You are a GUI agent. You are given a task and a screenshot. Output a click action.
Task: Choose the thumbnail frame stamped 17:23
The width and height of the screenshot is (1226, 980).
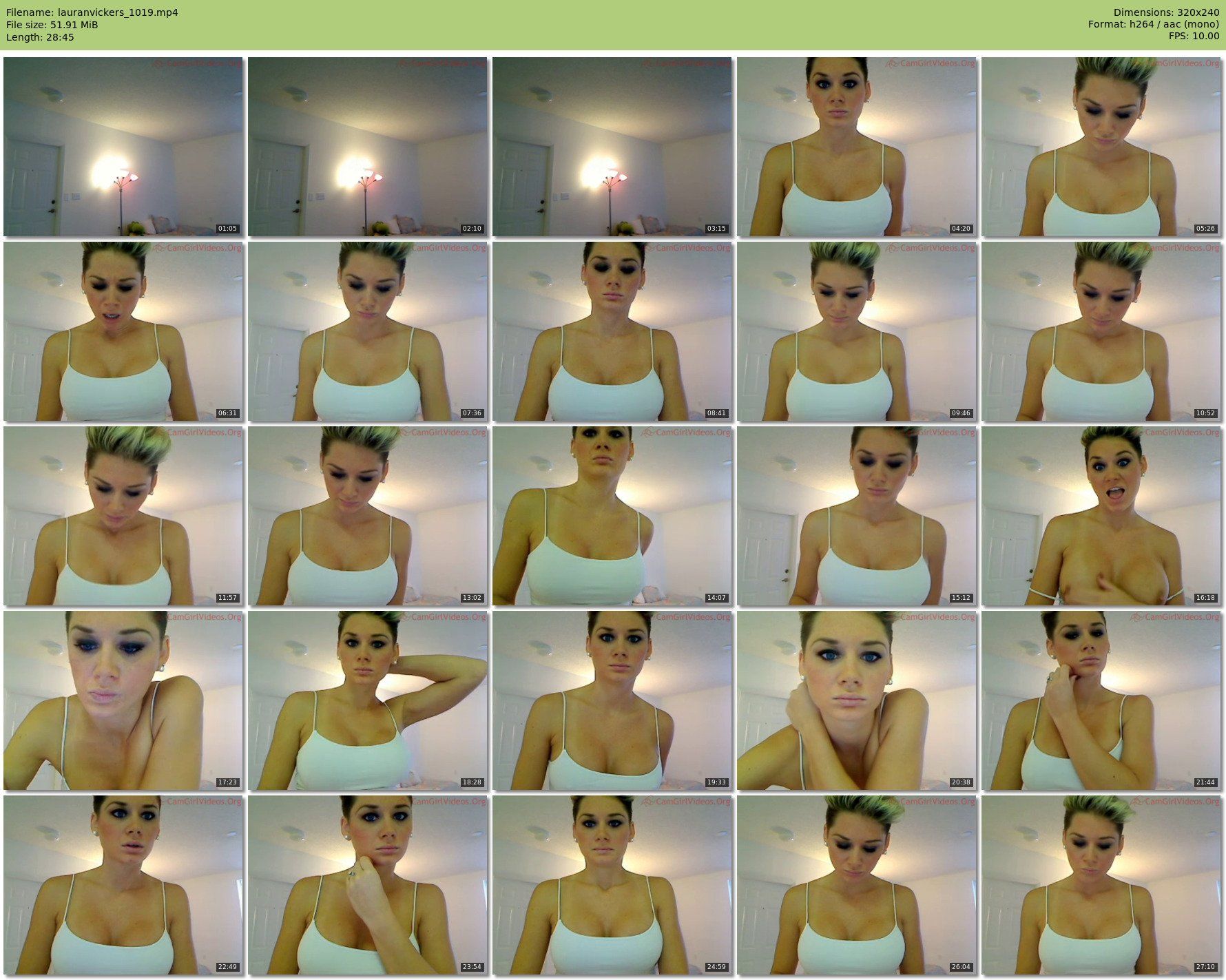pyautogui.click(x=123, y=700)
